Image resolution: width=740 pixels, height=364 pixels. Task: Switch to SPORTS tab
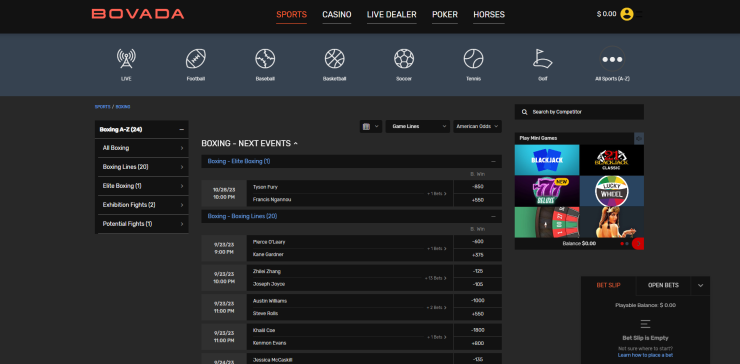pos(292,15)
